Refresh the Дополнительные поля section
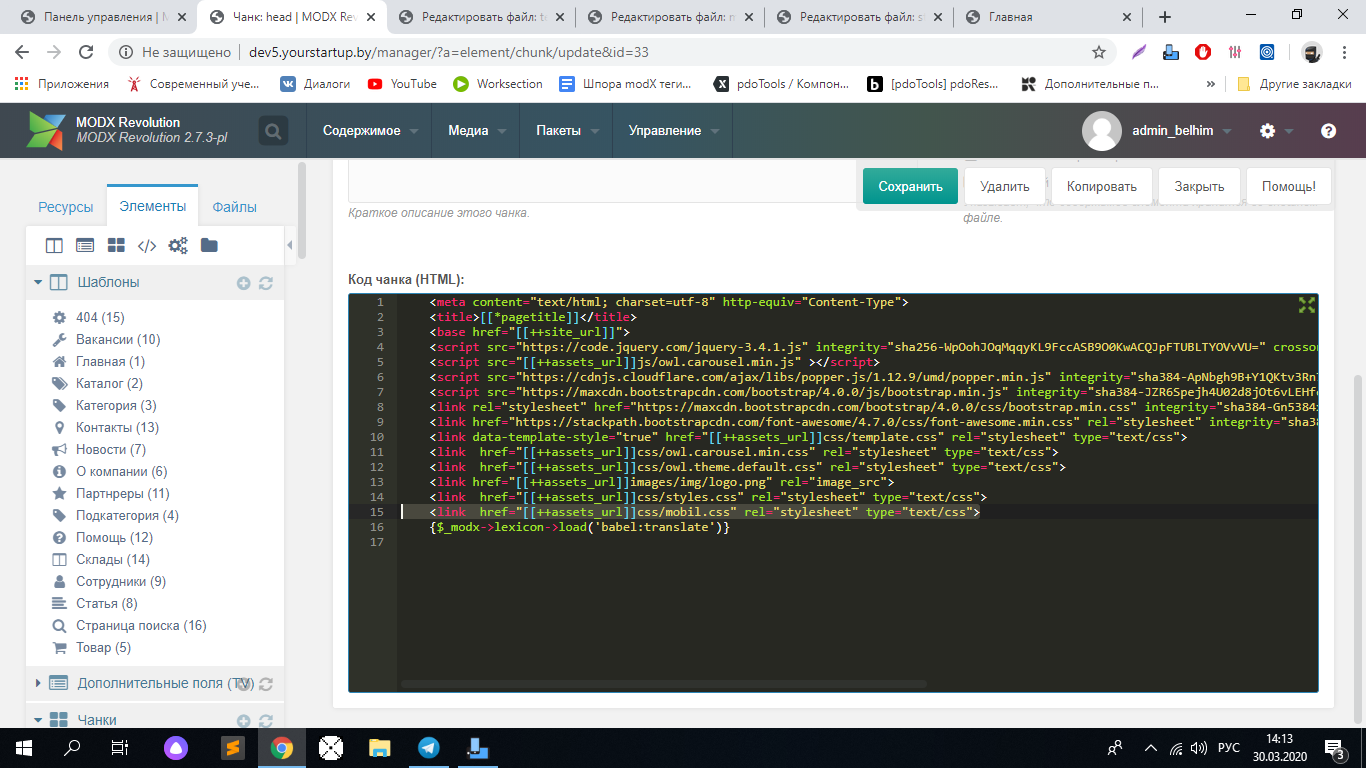1366x768 pixels. pos(266,684)
